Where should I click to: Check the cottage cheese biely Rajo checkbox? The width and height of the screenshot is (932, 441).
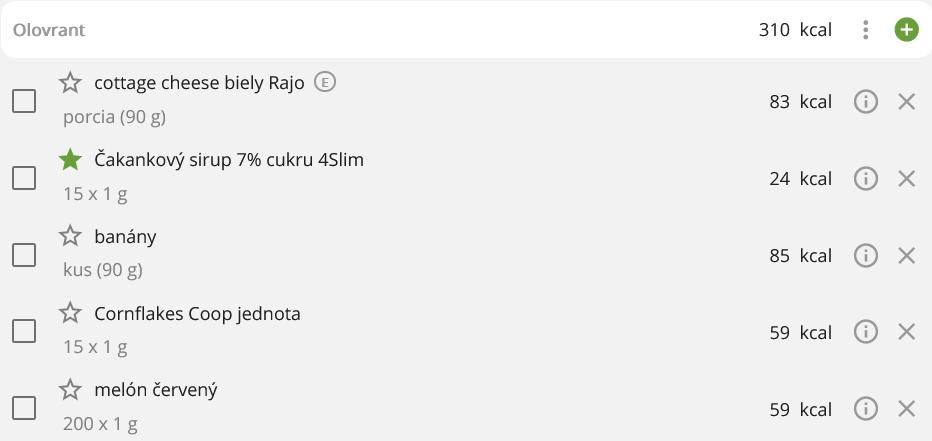(24, 101)
